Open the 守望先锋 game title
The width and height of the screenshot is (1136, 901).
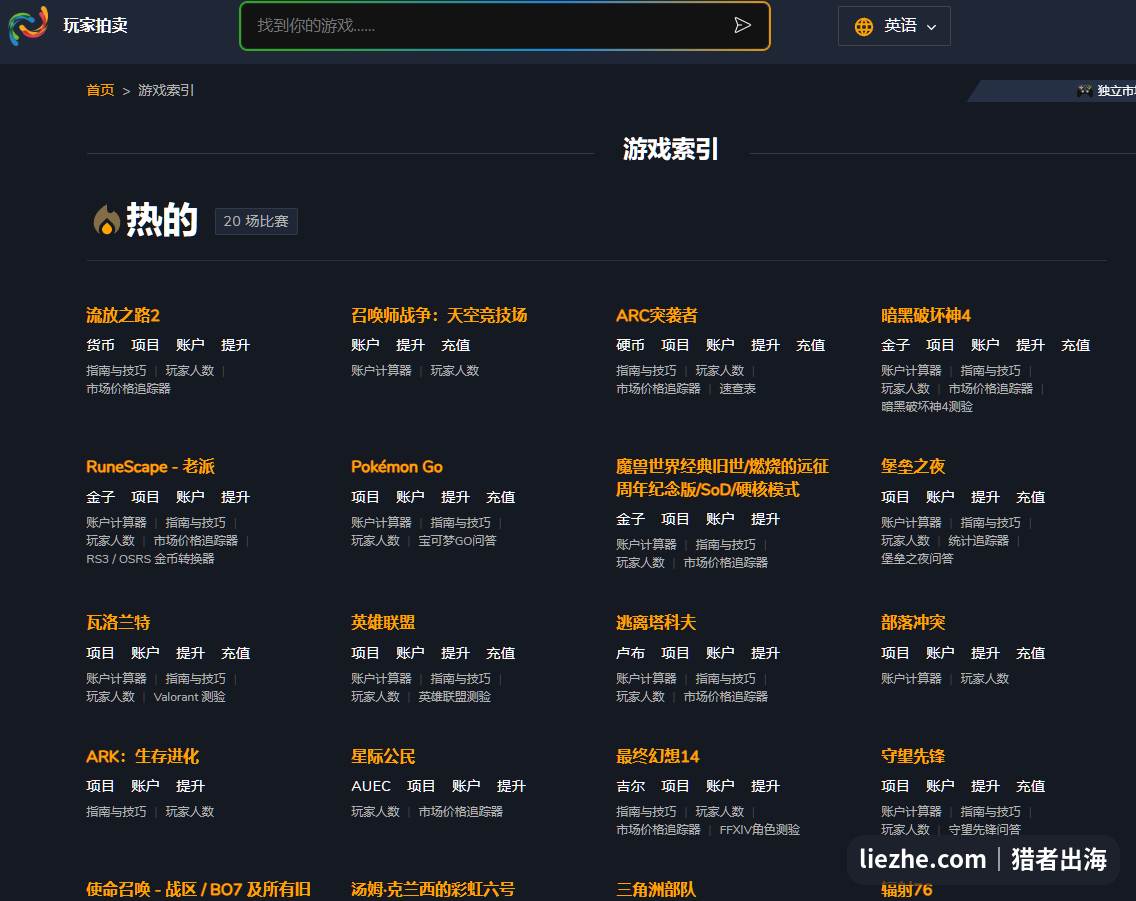click(x=913, y=756)
